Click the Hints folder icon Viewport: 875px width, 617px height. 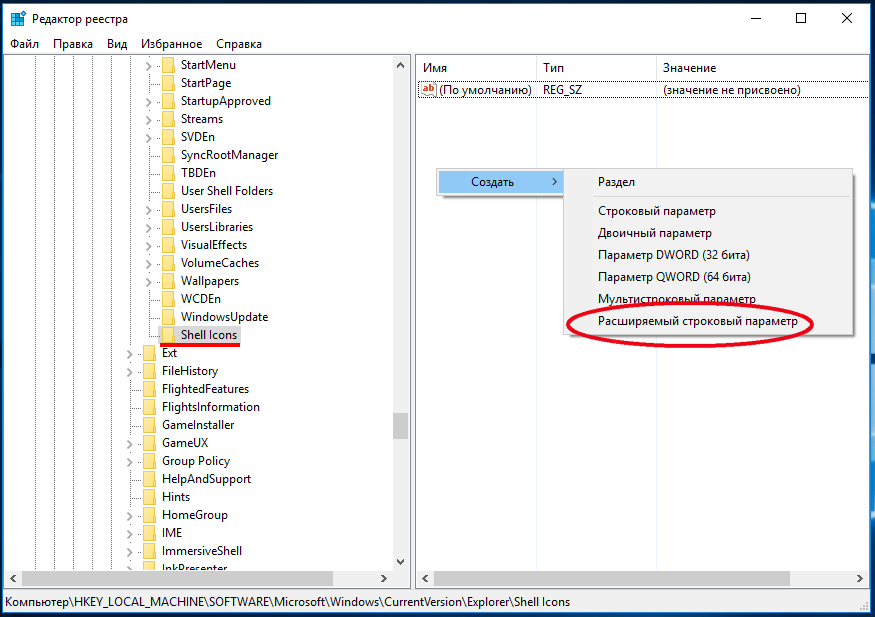(150, 497)
